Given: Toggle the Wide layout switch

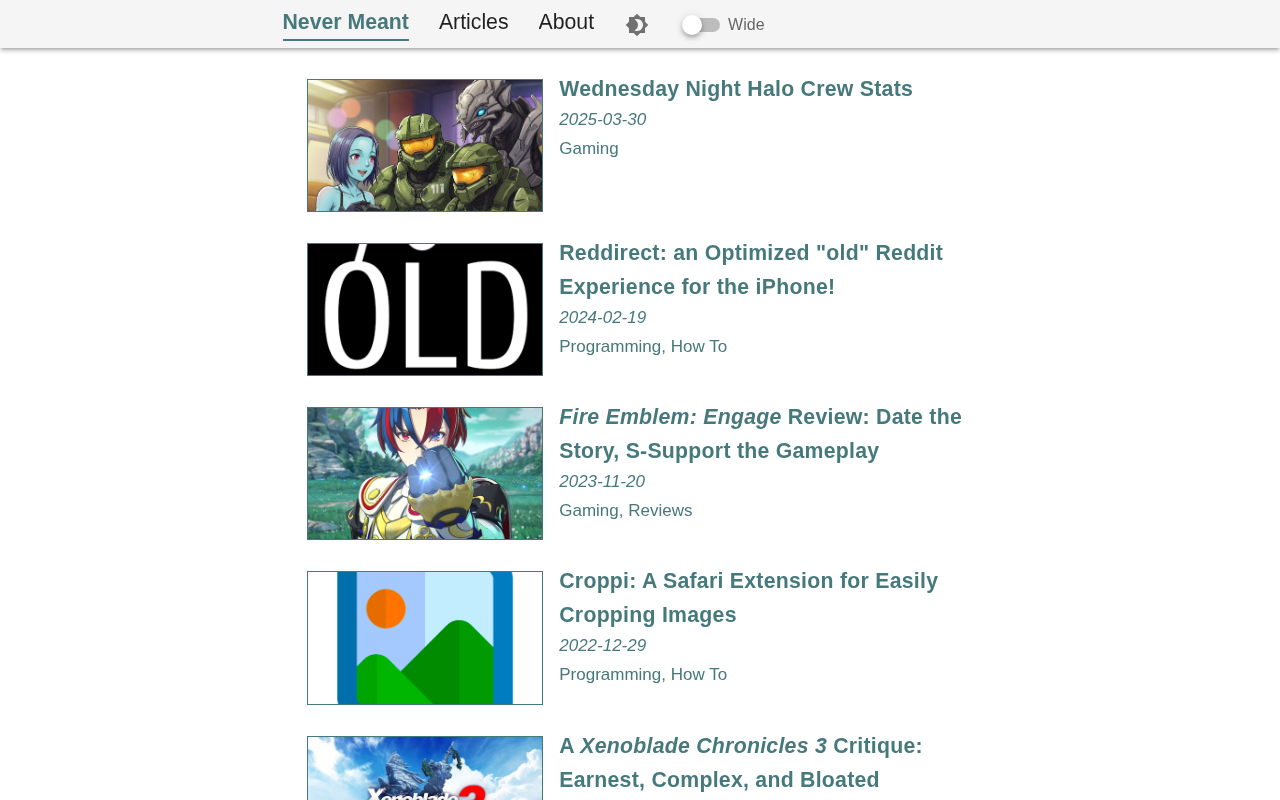Looking at the screenshot, I should point(701,25).
